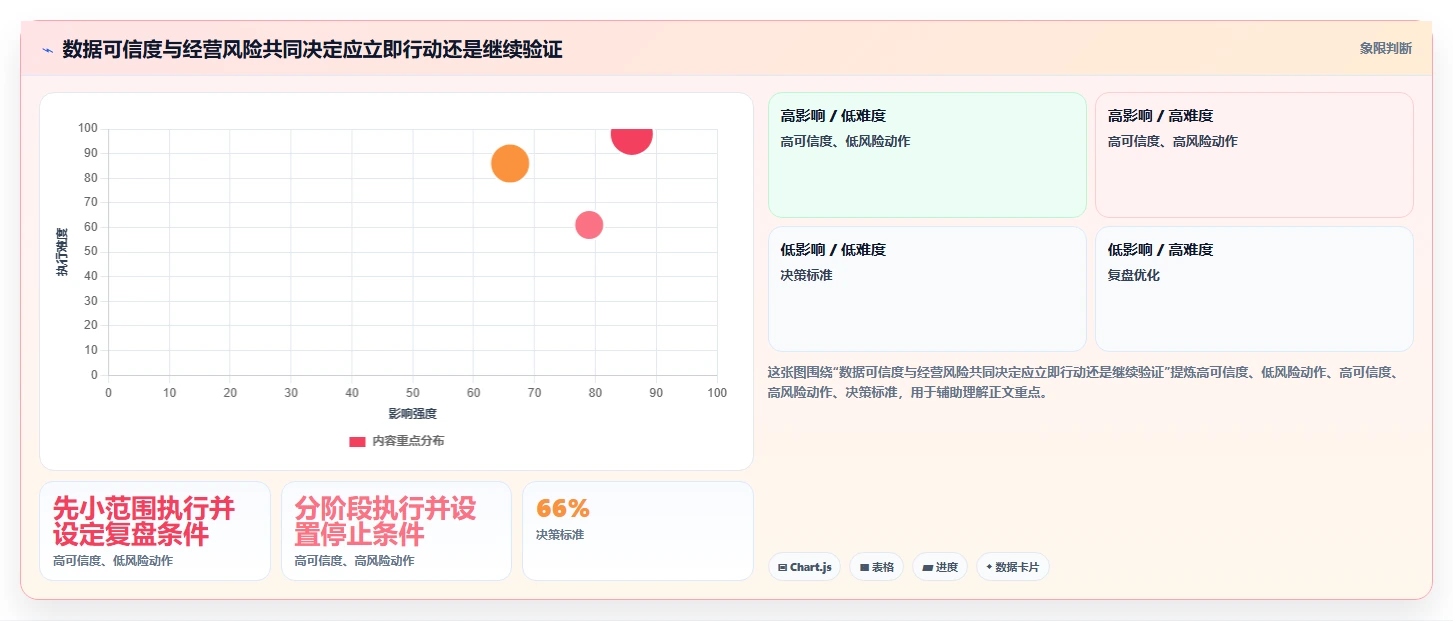Click the 决策标准 caption under 66%
This screenshot has height=621, width=1453.
point(560,535)
